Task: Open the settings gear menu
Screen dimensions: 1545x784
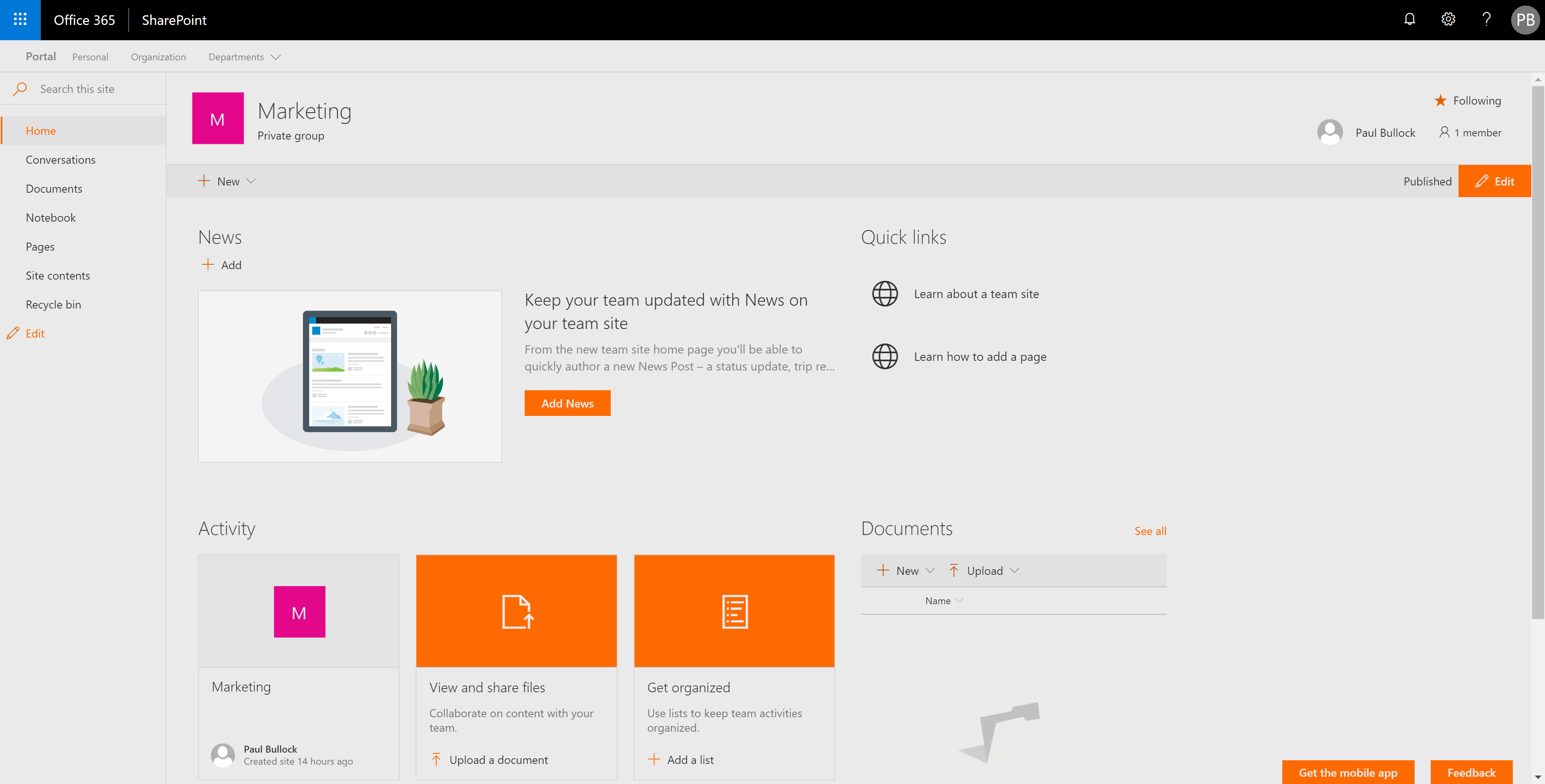Action: pos(1448,20)
